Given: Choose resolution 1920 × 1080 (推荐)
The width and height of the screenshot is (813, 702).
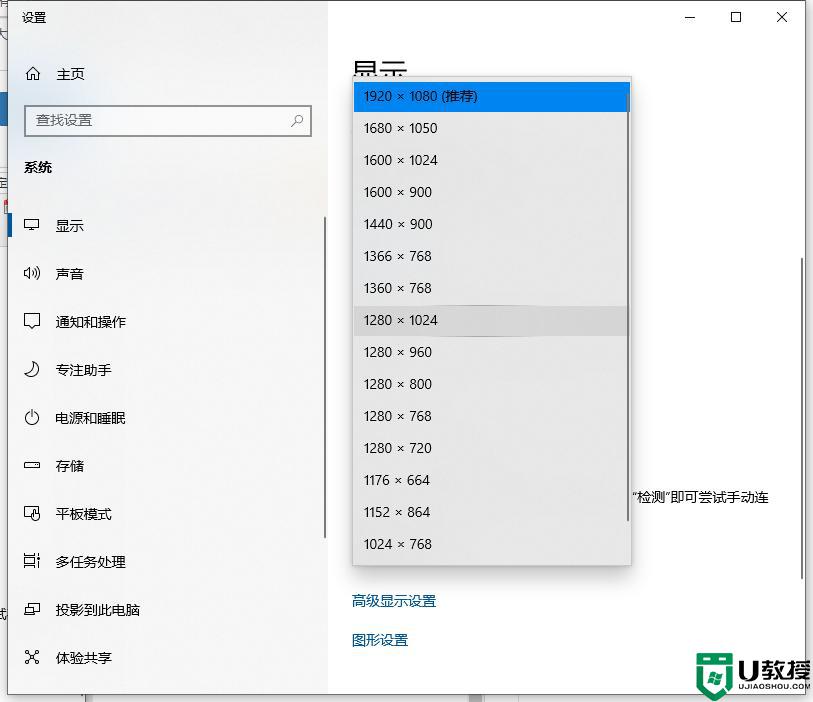Looking at the screenshot, I should coord(490,96).
